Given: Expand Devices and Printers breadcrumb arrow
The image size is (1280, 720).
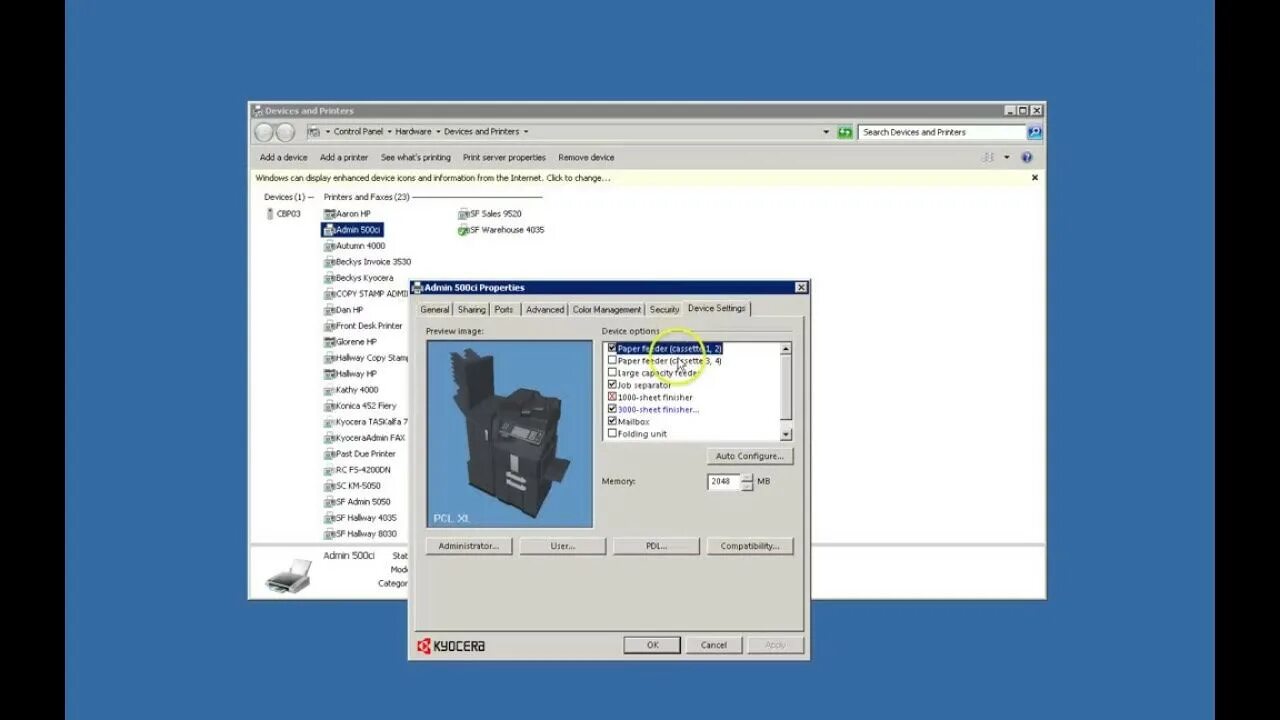Looking at the screenshot, I should 526,132.
